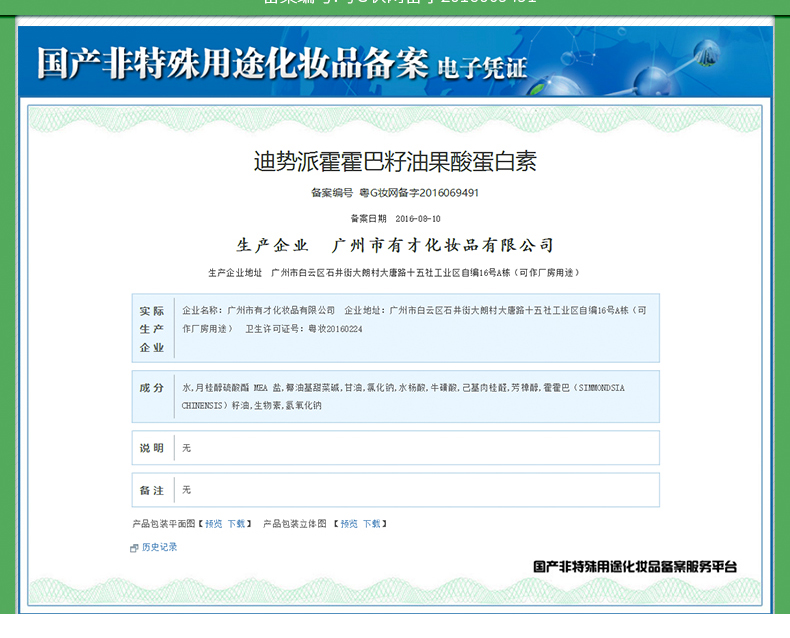Click the 备注 row label
The height and width of the screenshot is (638, 790).
(x=152, y=490)
